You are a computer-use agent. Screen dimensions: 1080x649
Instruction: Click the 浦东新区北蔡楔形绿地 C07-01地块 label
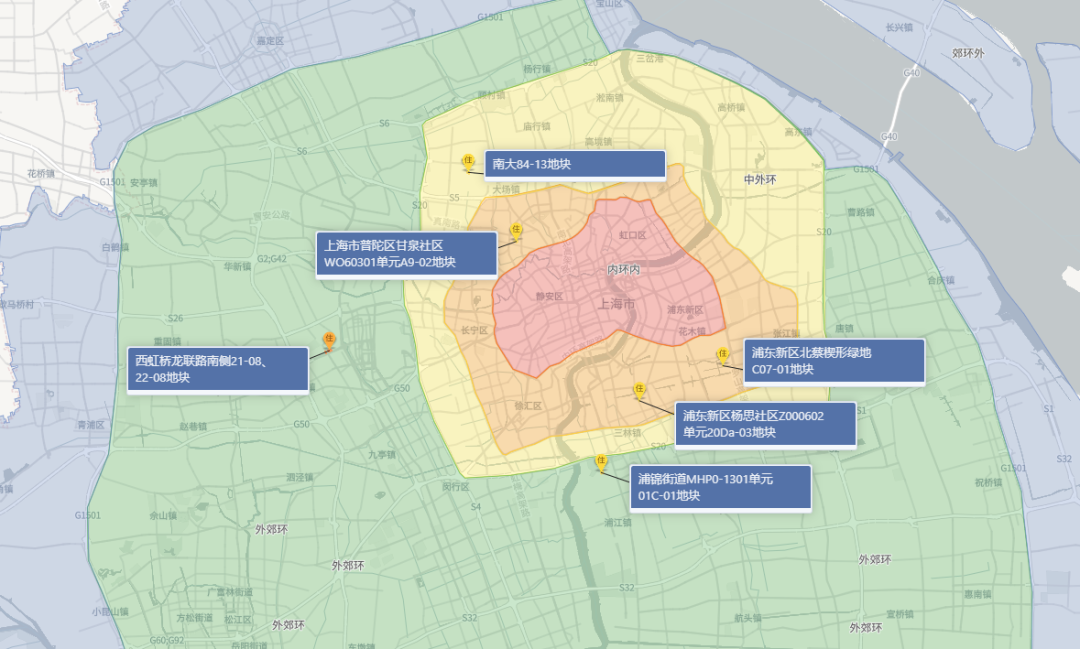pyautogui.click(x=834, y=361)
